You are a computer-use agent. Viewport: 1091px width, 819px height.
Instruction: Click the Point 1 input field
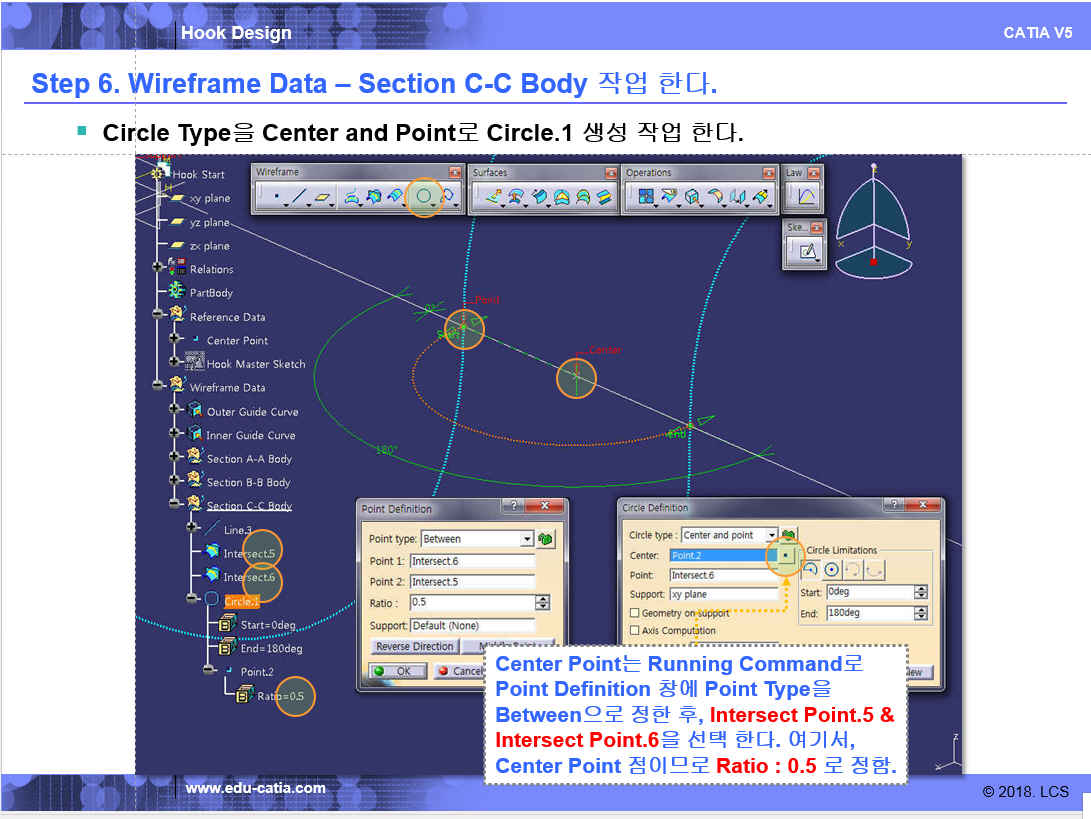(472, 561)
